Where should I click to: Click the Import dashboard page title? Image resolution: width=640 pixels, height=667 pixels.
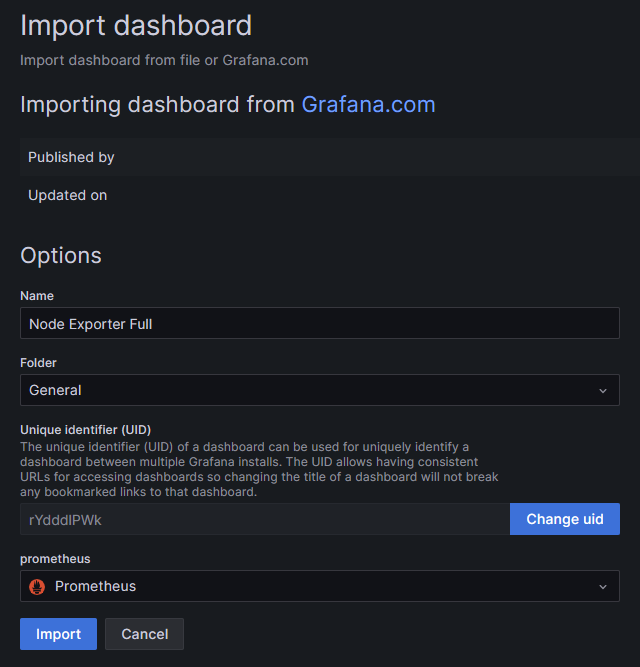click(136, 25)
